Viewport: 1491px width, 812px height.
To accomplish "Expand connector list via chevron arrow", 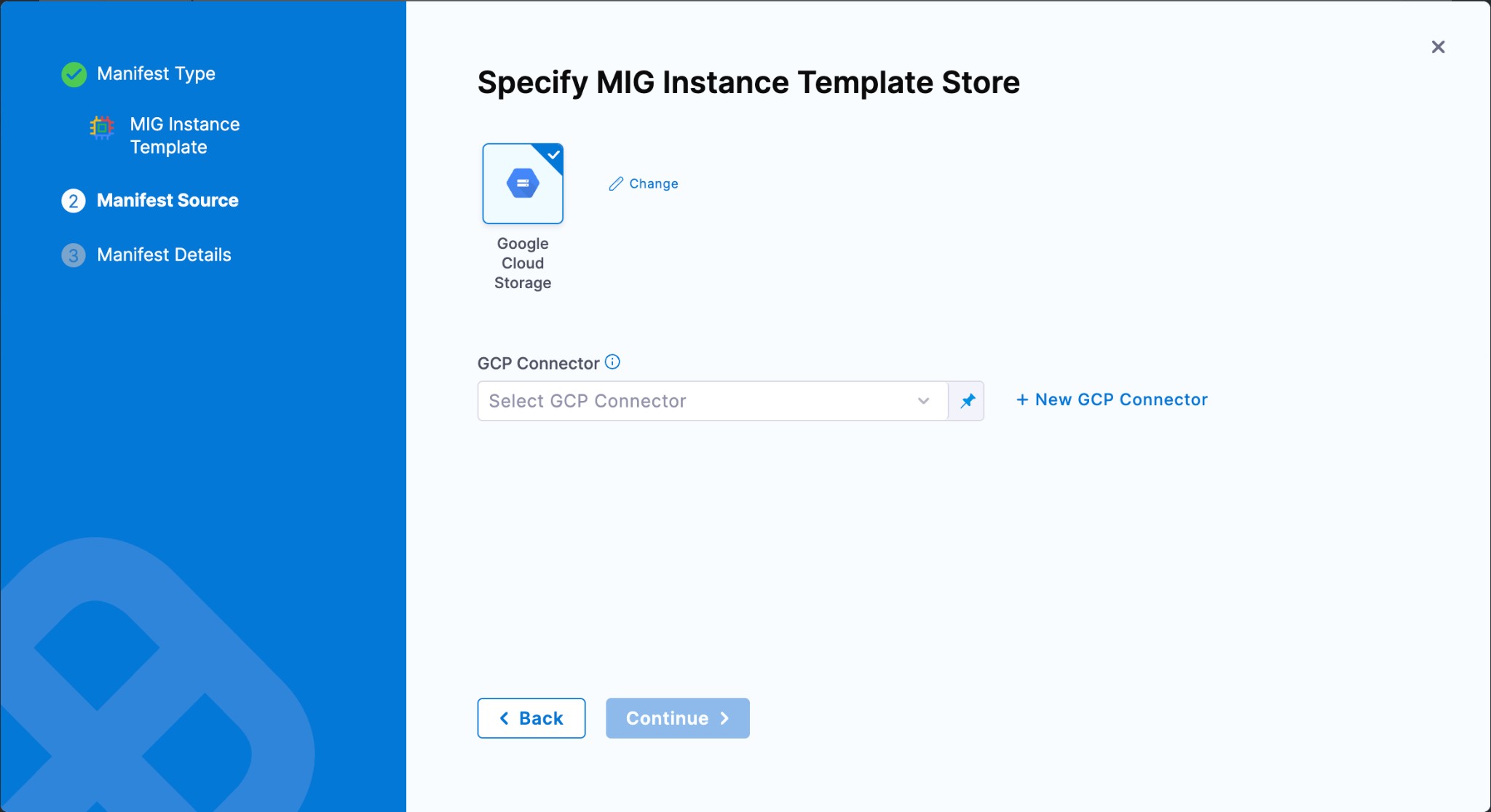I will click(x=923, y=401).
